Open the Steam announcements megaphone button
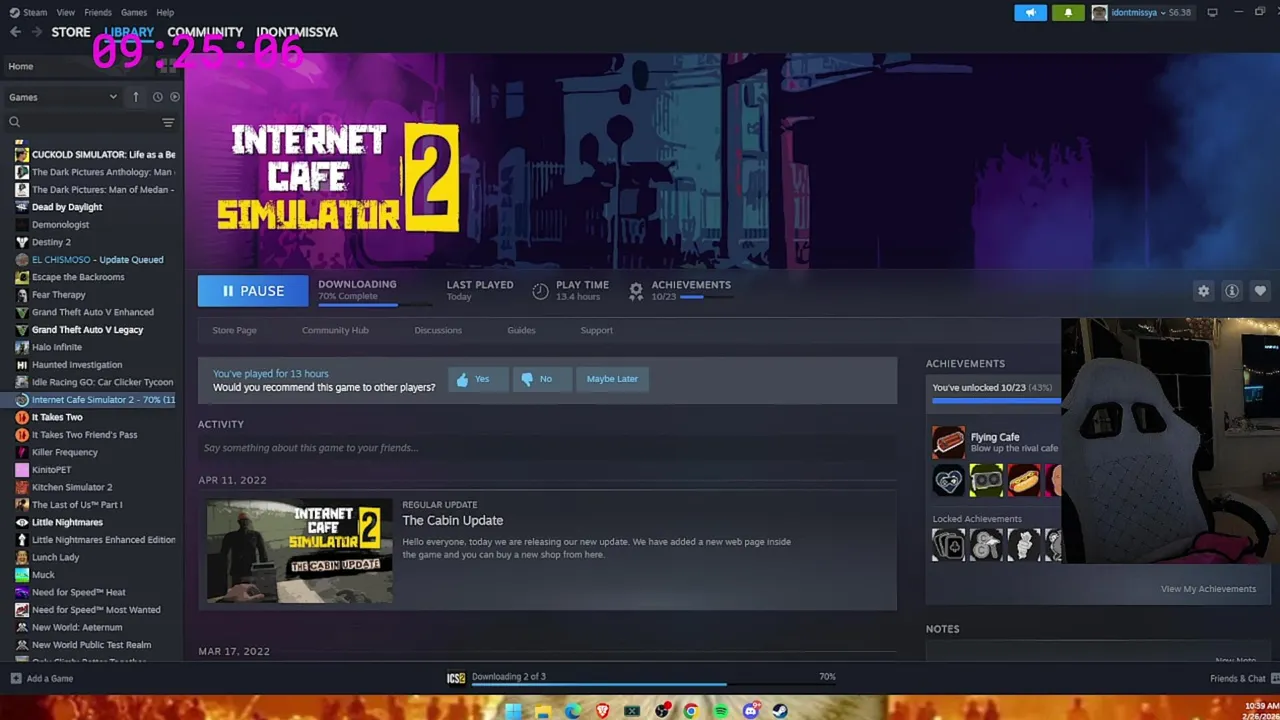 click(1030, 13)
